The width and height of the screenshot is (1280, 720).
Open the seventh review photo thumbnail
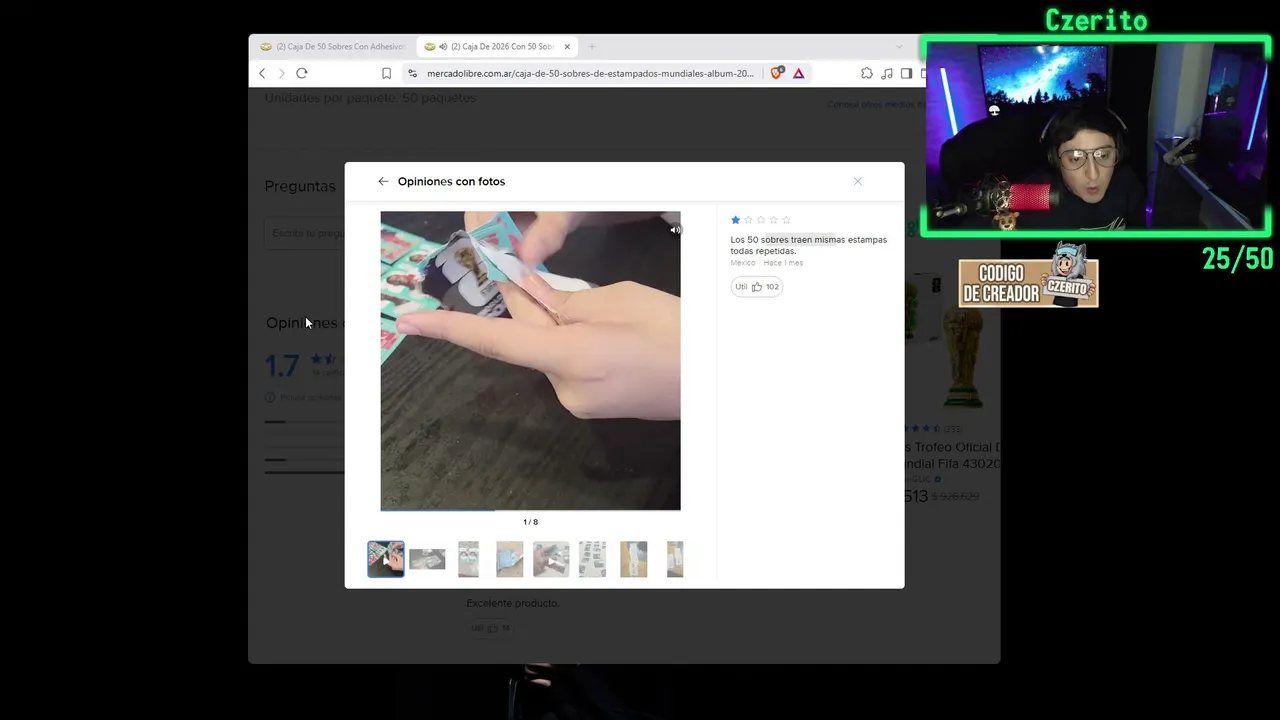click(x=633, y=559)
